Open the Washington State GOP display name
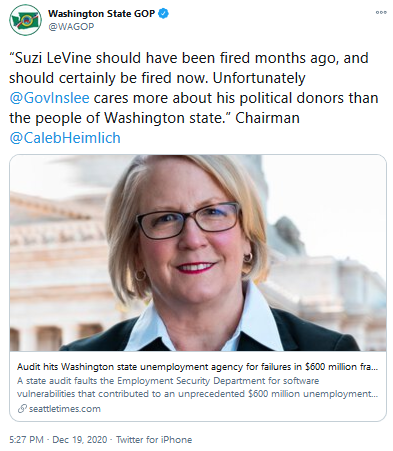 coord(101,14)
